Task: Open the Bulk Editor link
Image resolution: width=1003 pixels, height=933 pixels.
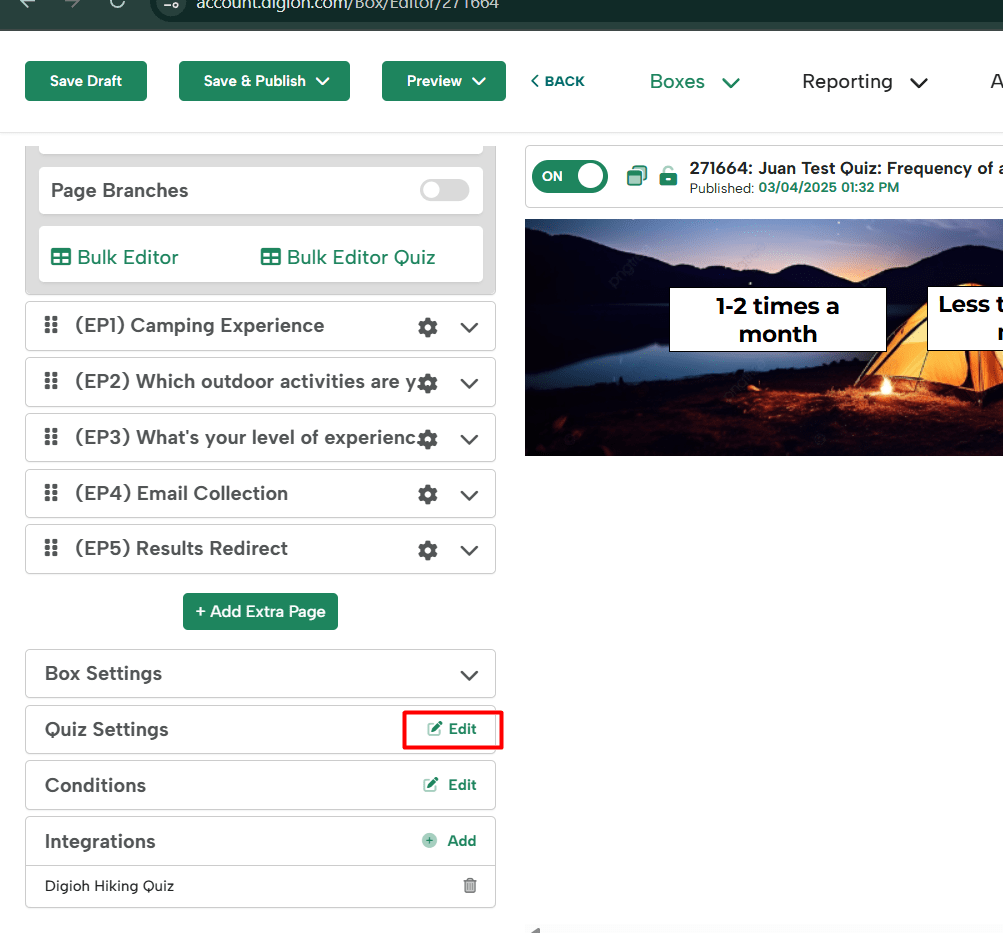Action: (x=115, y=257)
